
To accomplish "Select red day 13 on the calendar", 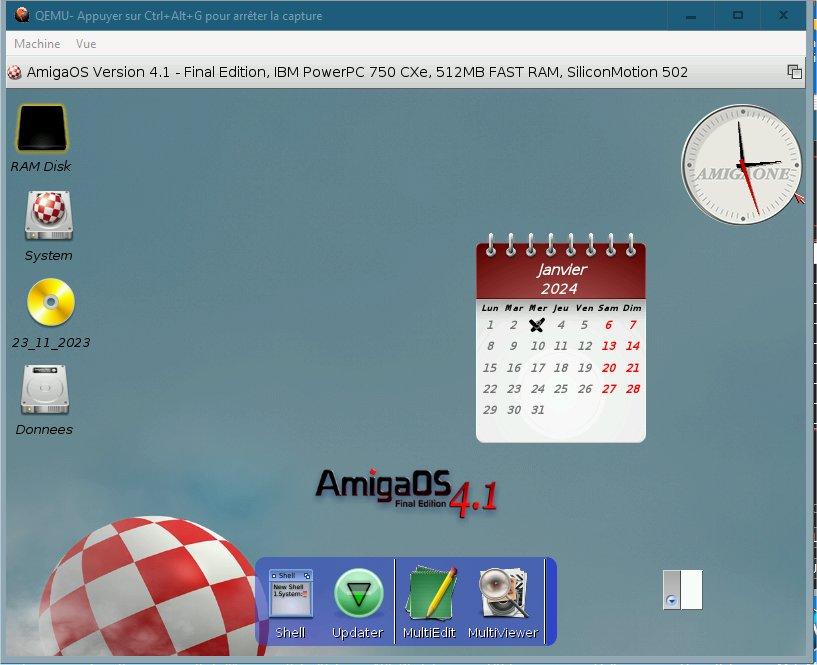I will pos(609,346).
